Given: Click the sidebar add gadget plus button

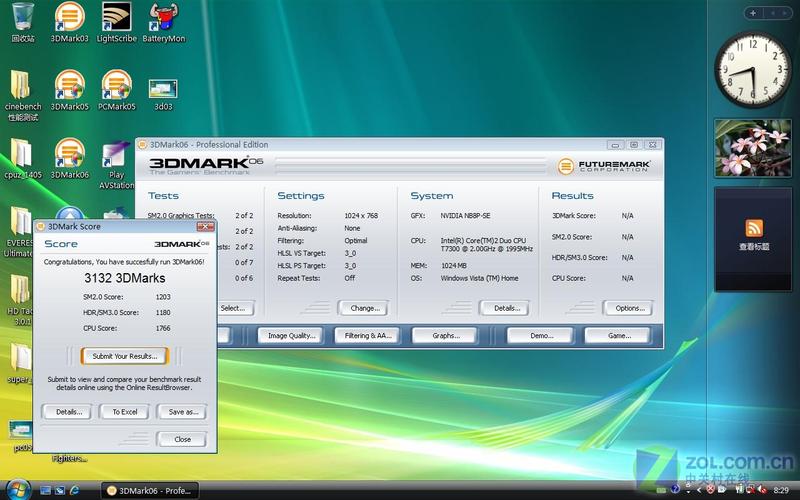Looking at the screenshot, I should coord(753,13).
